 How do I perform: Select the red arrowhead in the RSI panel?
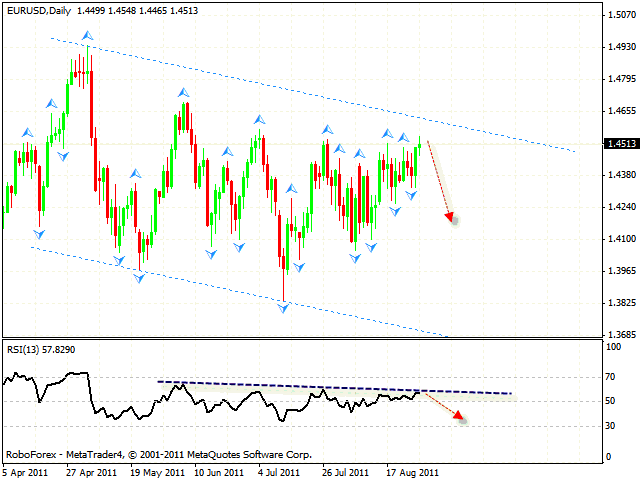coord(460,418)
